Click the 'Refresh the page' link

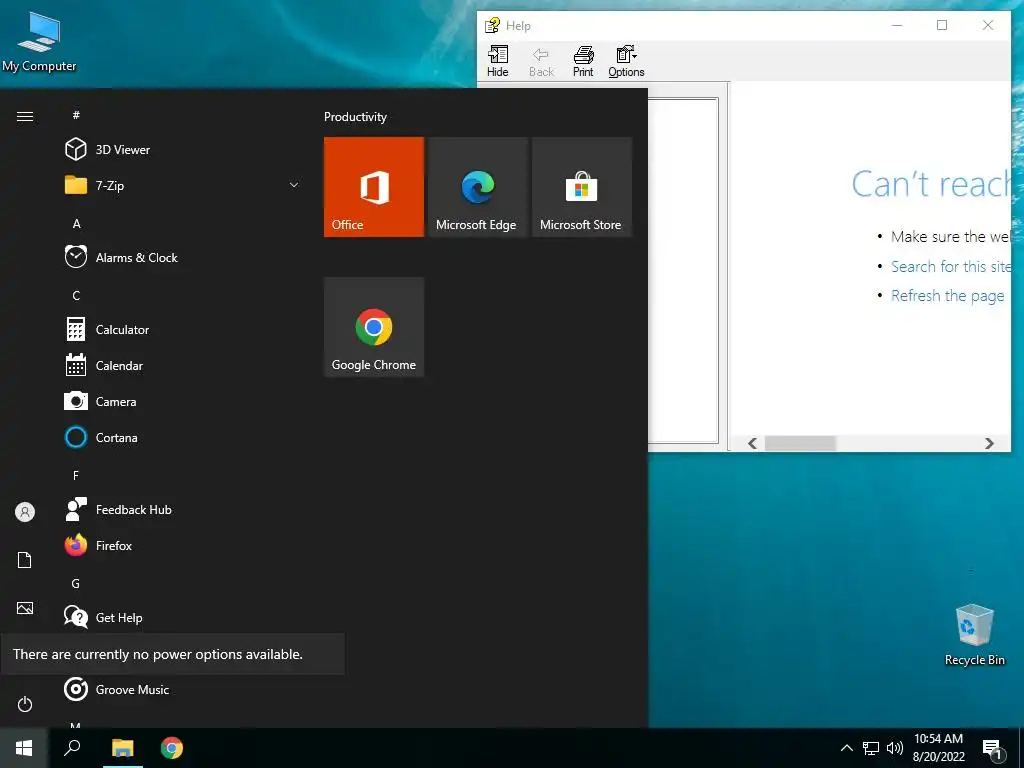(x=948, y=296)
